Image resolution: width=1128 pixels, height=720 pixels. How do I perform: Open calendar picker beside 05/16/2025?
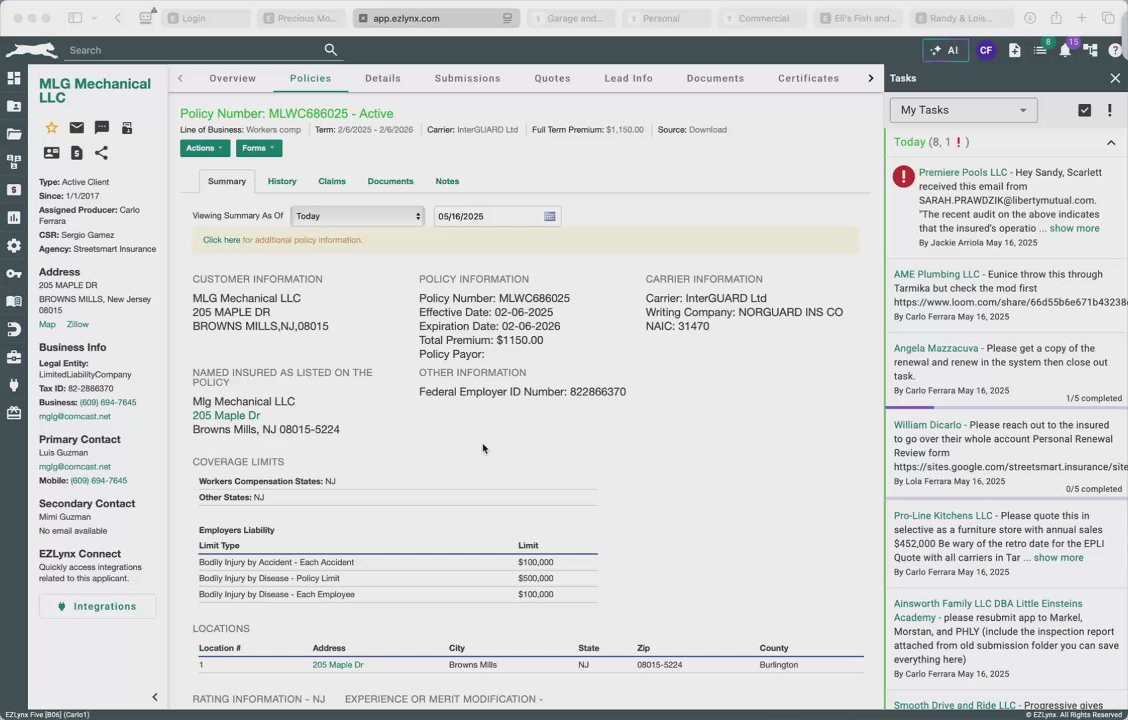(550, 217)
